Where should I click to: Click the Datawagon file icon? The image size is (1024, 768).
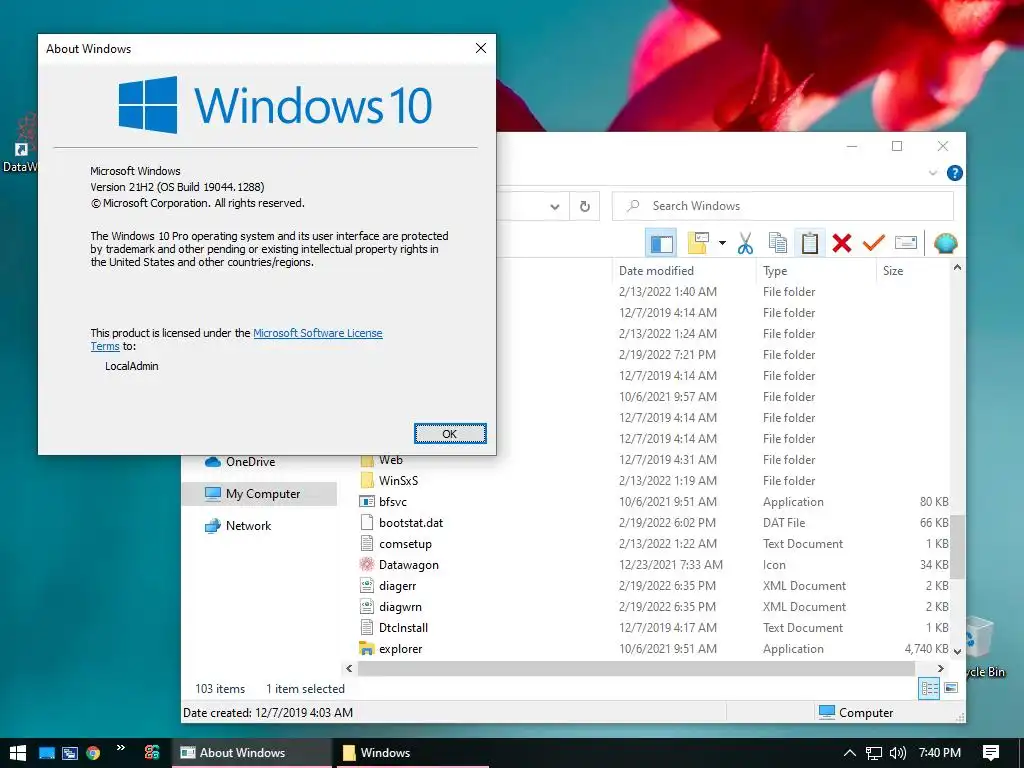click(x=367, y=564)
